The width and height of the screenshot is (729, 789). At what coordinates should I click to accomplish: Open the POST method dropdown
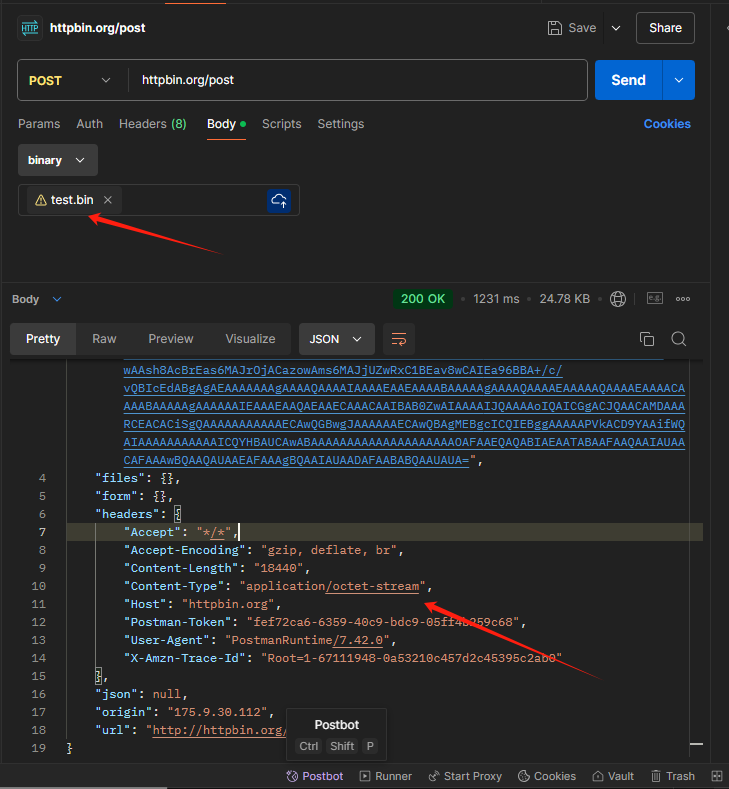pos(70,80)
